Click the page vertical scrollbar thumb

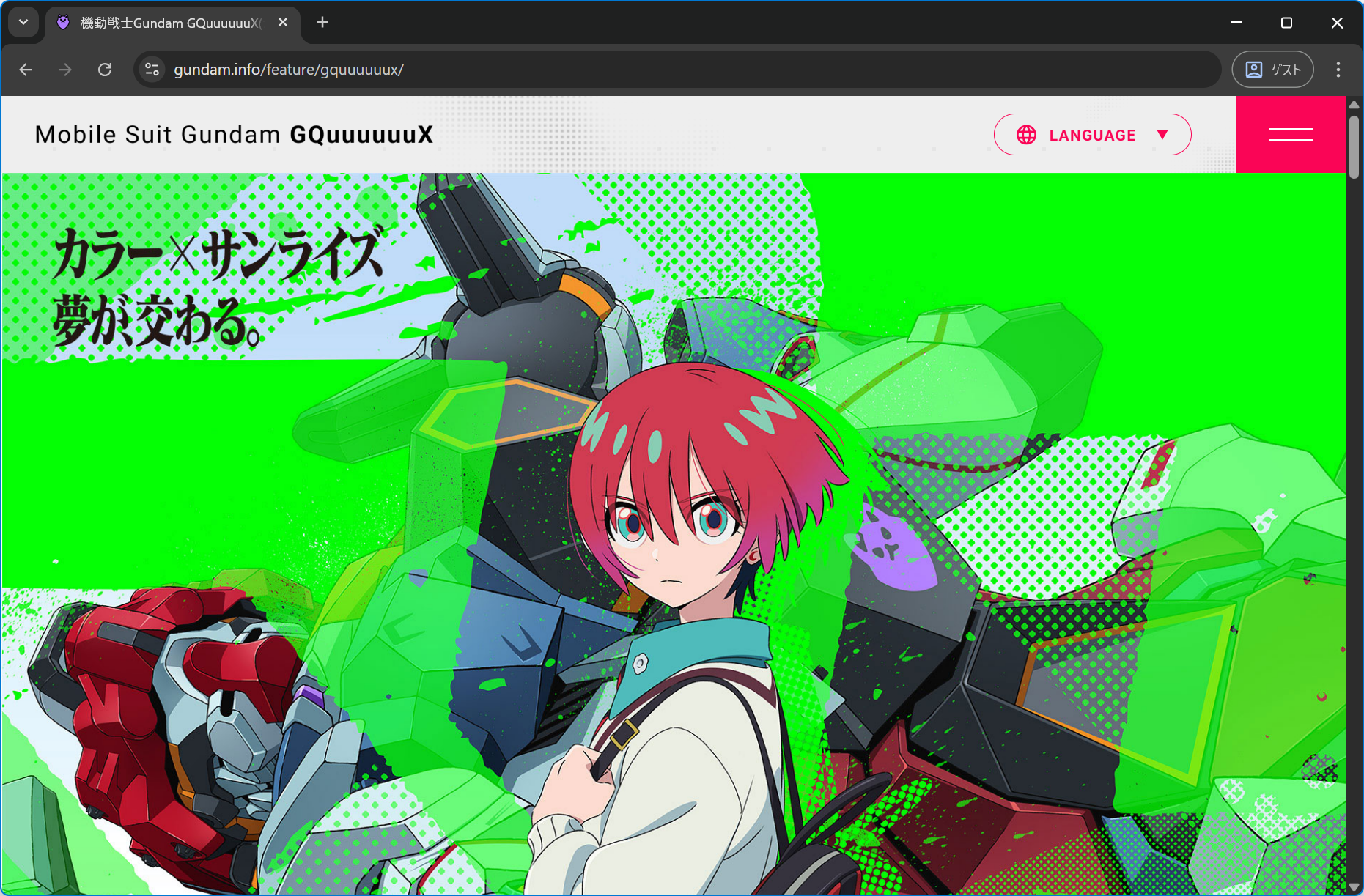pos(1354,147)
